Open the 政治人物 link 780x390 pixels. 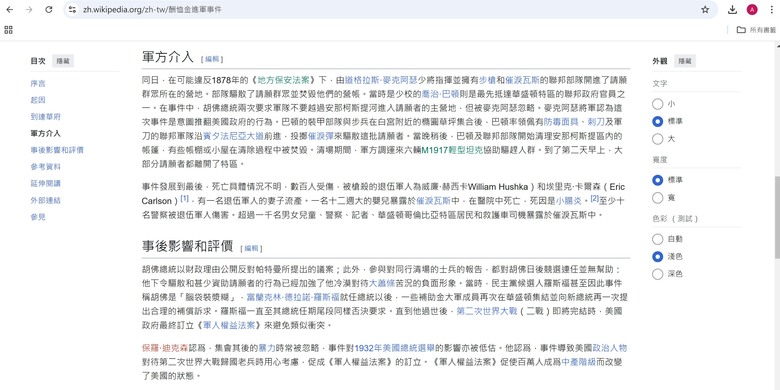(610, 348)
